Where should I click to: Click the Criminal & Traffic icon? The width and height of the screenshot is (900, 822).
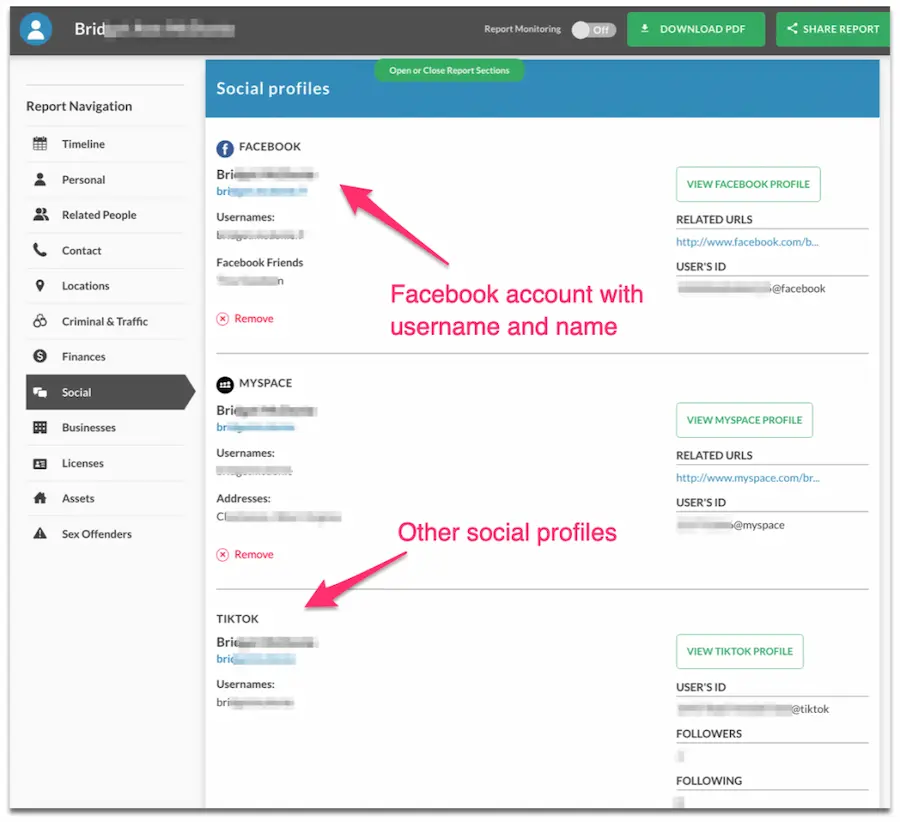(x=39, y=320)
